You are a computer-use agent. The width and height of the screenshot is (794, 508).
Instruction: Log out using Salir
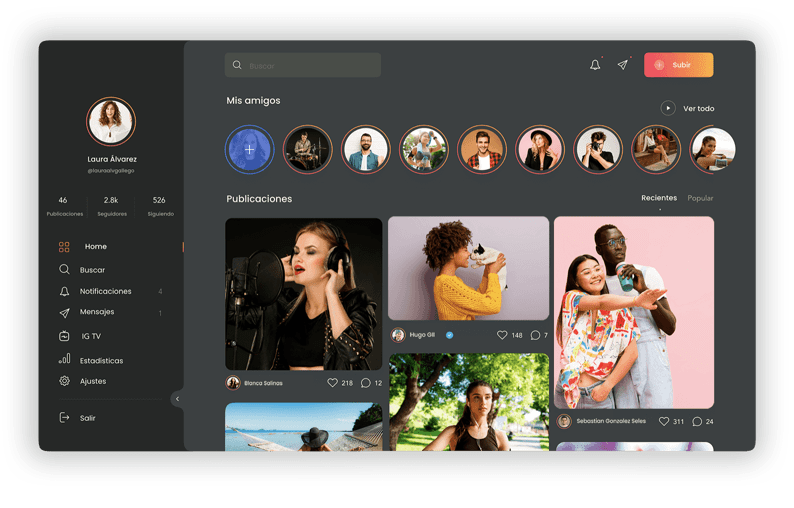tap(87, 418)
